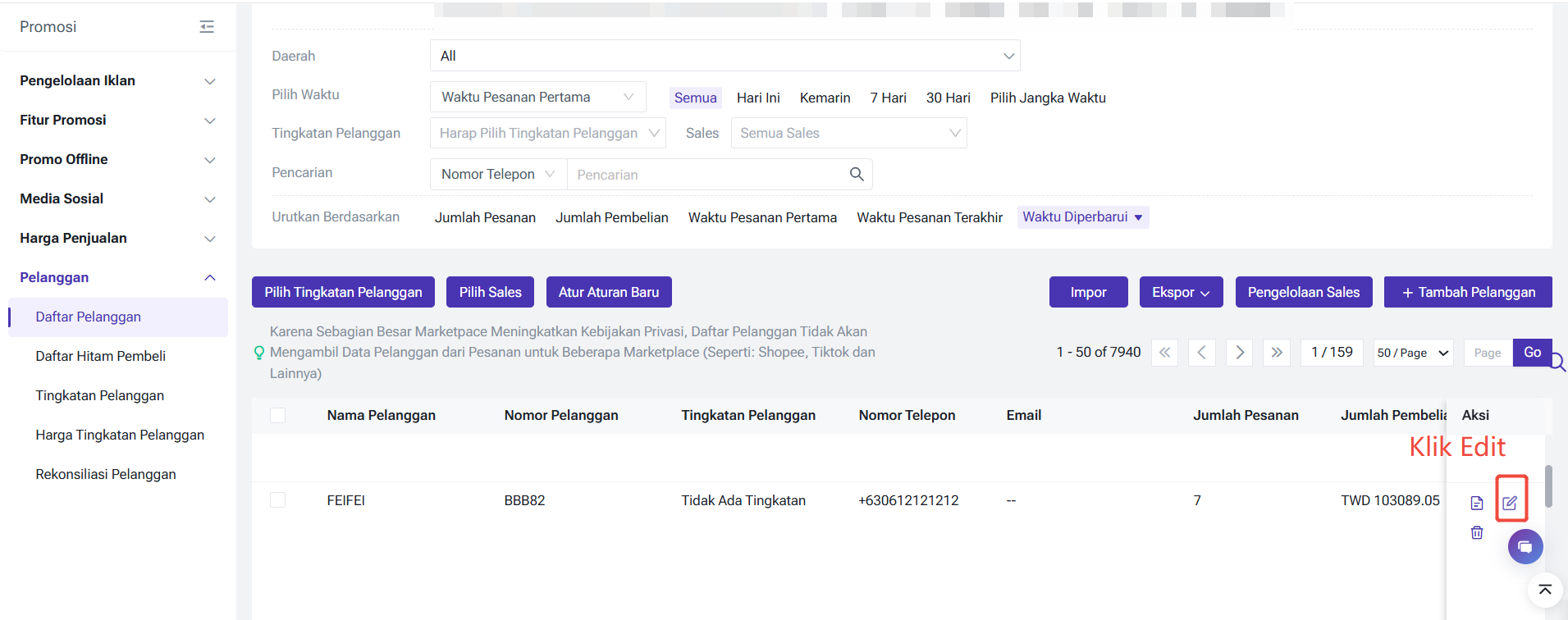This screenshot has height=620, width=1568.
Task: Click the search magnifier icon in Pencarian
Action: (857, 174)
